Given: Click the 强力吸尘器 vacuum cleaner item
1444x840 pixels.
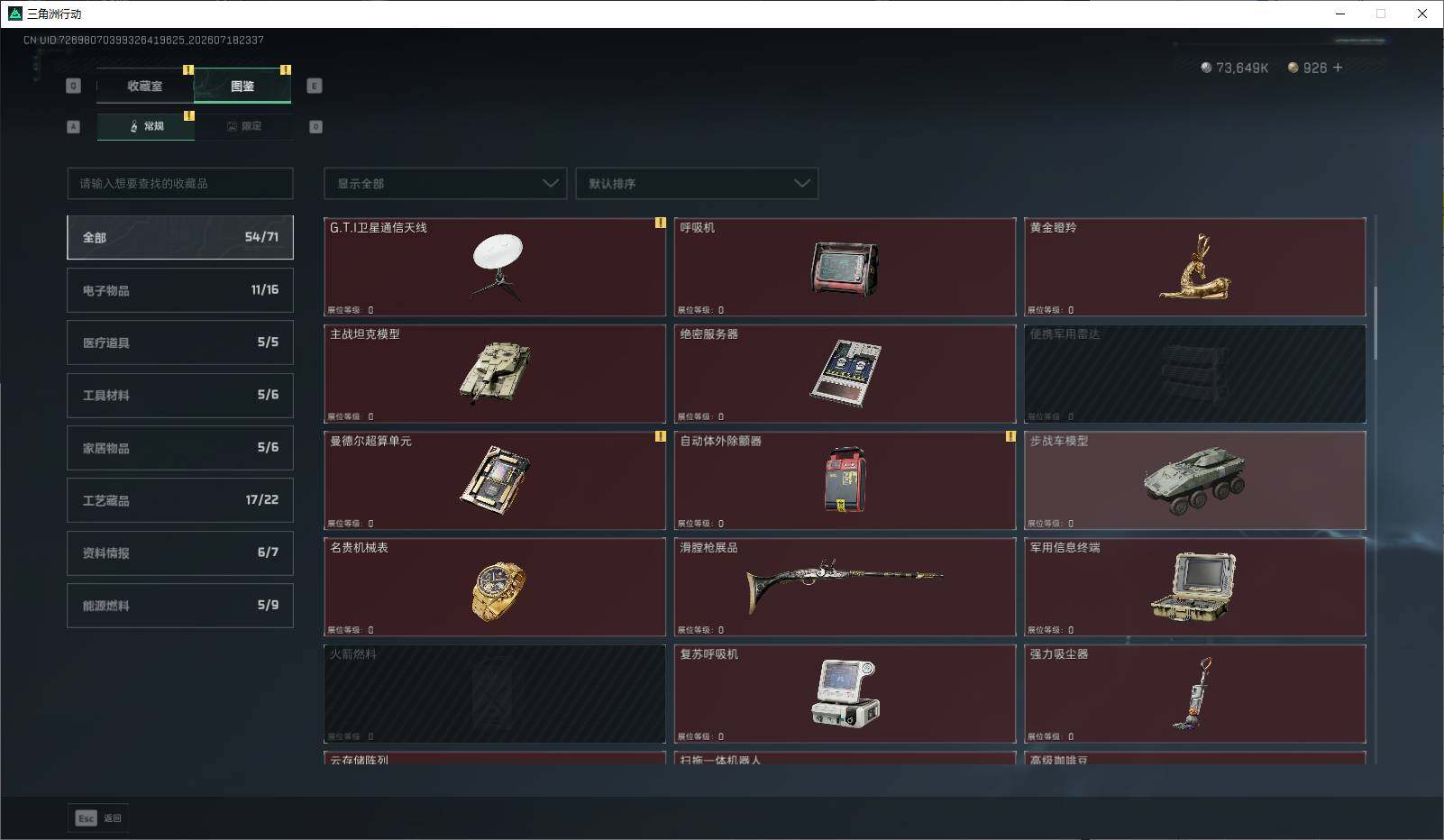Looking at the screenshot, I should click(x=1194, y=694).
